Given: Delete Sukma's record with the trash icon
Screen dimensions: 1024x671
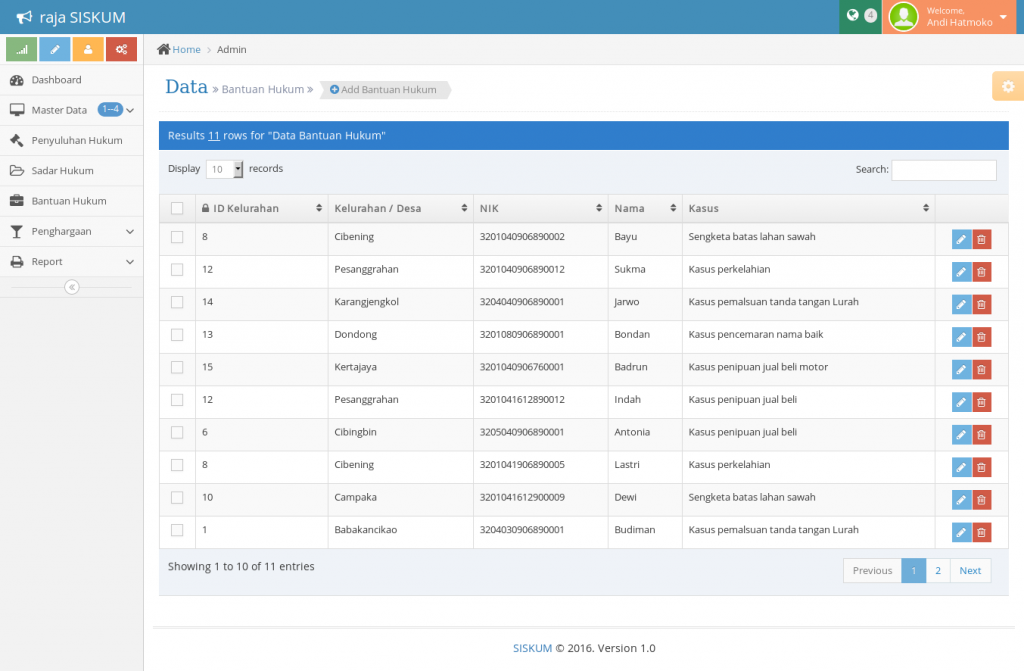Looking at the screenshot, I should [981, 272].
